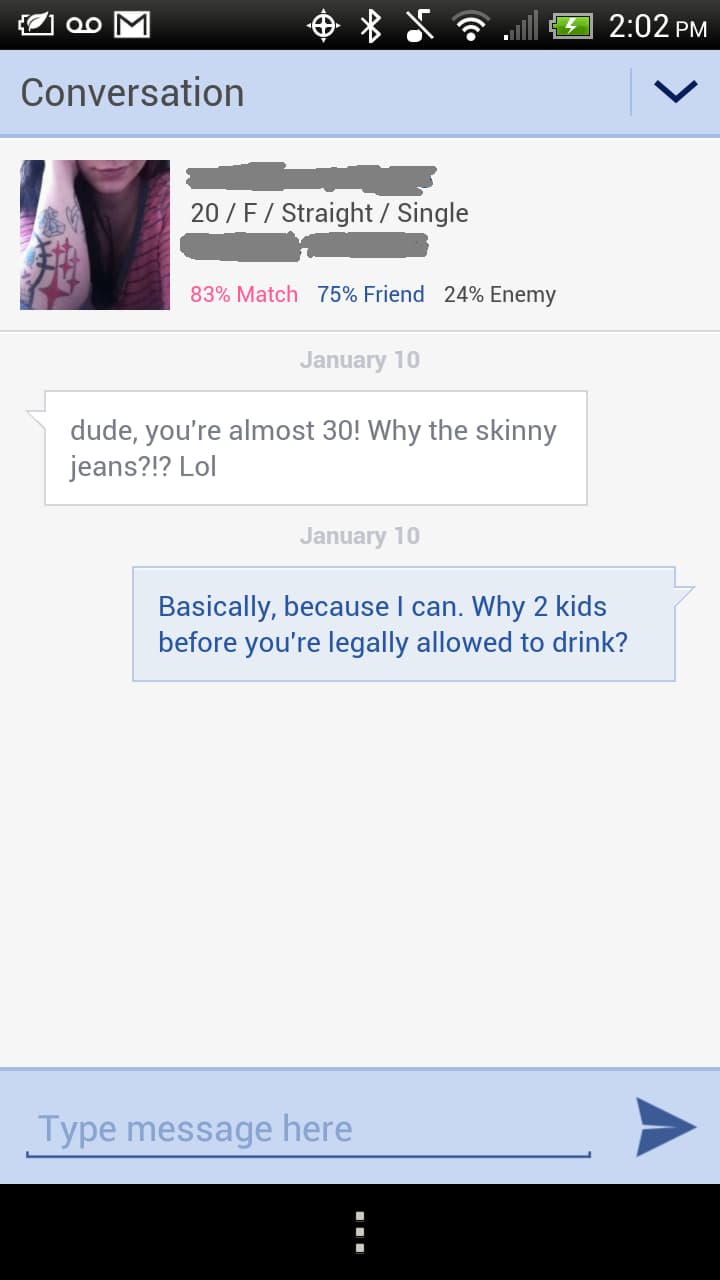Focus the 'Type message here' field
Image resolution: width=720 pixels, height=1280 pixels.
click(308, 1129)
